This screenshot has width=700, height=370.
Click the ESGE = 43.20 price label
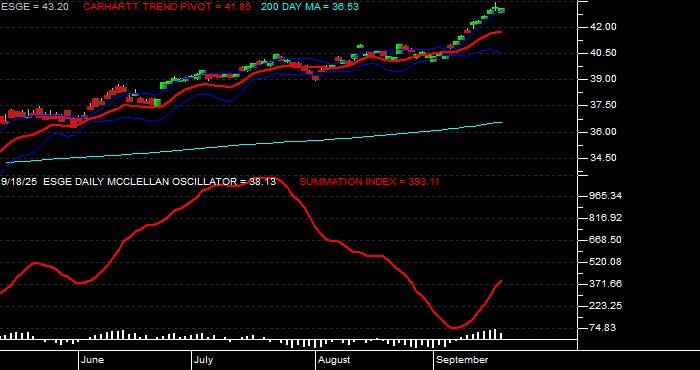pos(34,7)
